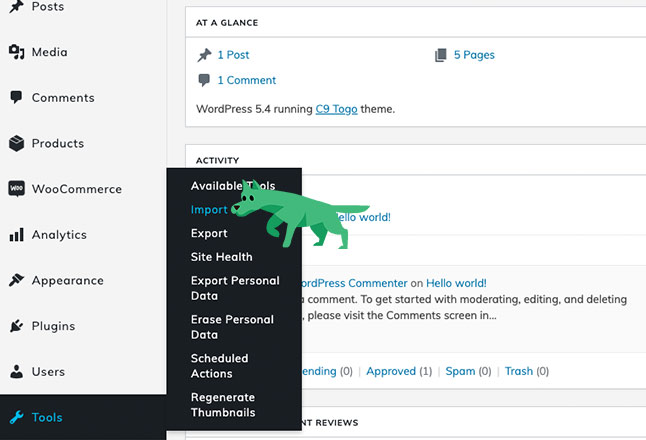Select Erase Personal Data submenu item
Screen dimensions: 646x440
[232, 327]
